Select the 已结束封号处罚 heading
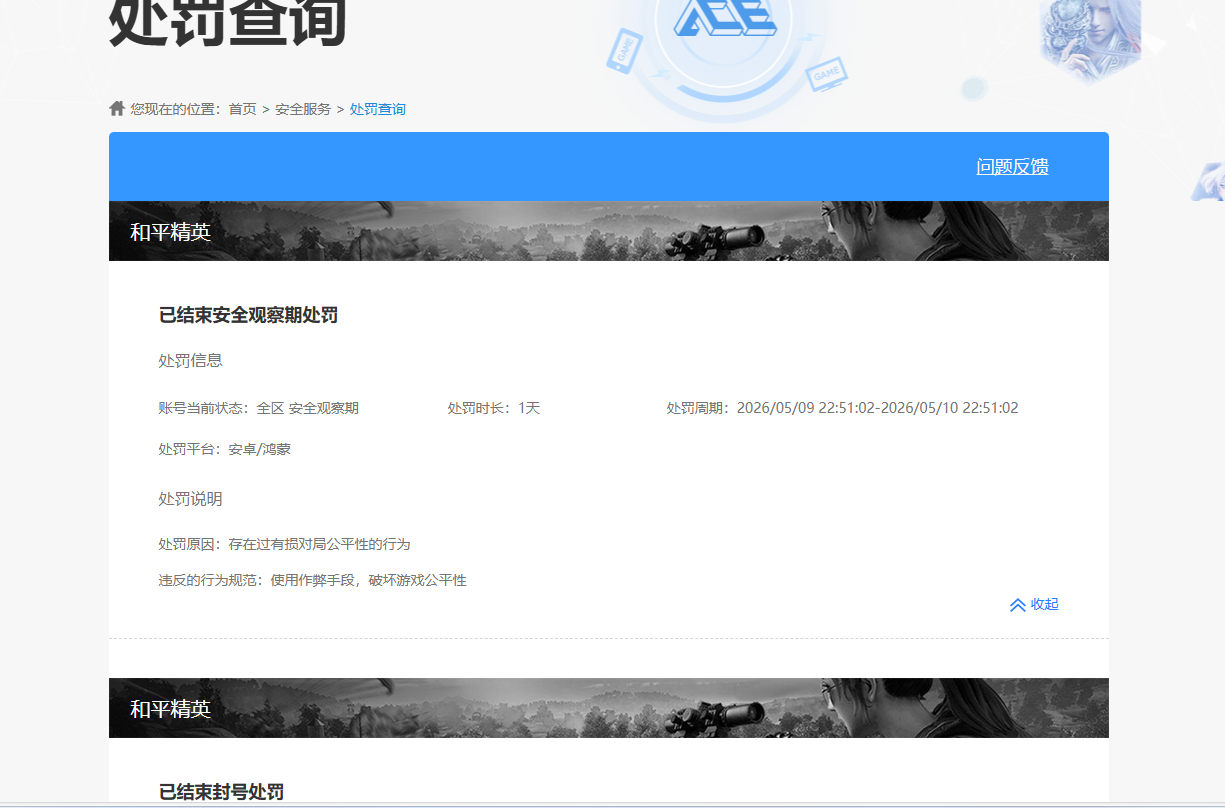Image resolution: width=1225 pixels, height=808 pixels. (x=221, y=792)
